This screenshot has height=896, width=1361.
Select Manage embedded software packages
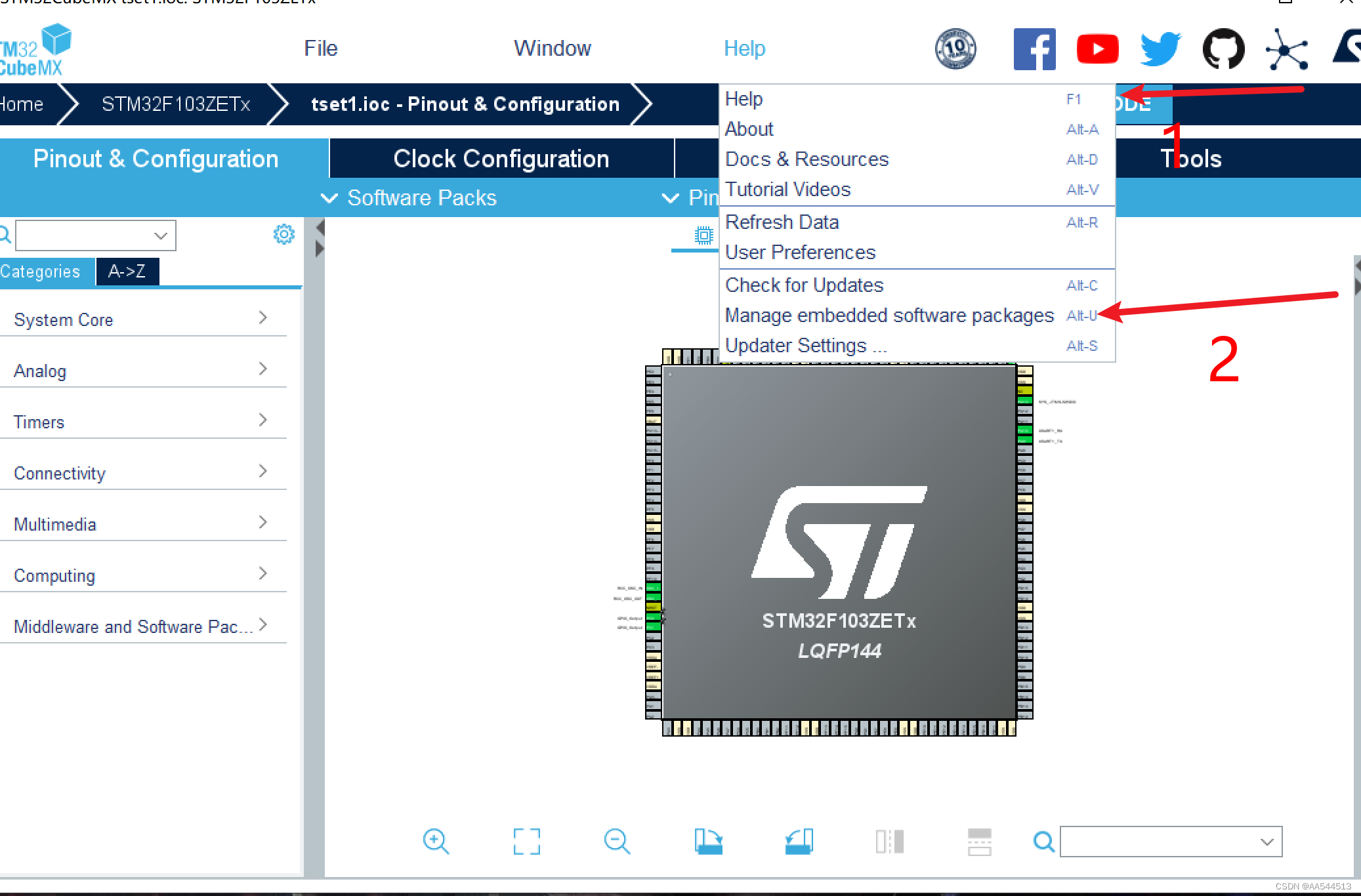(x=889, y=316)
